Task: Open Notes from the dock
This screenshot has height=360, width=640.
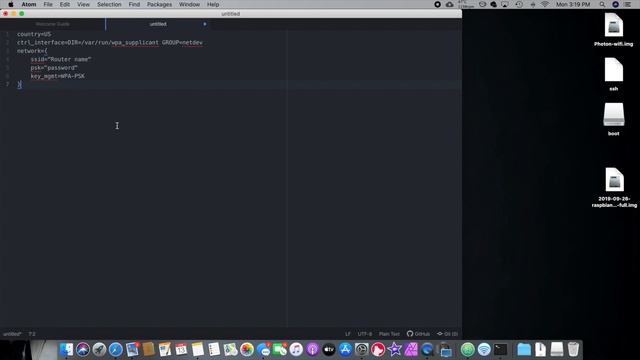Action: (x=198, y=350)
